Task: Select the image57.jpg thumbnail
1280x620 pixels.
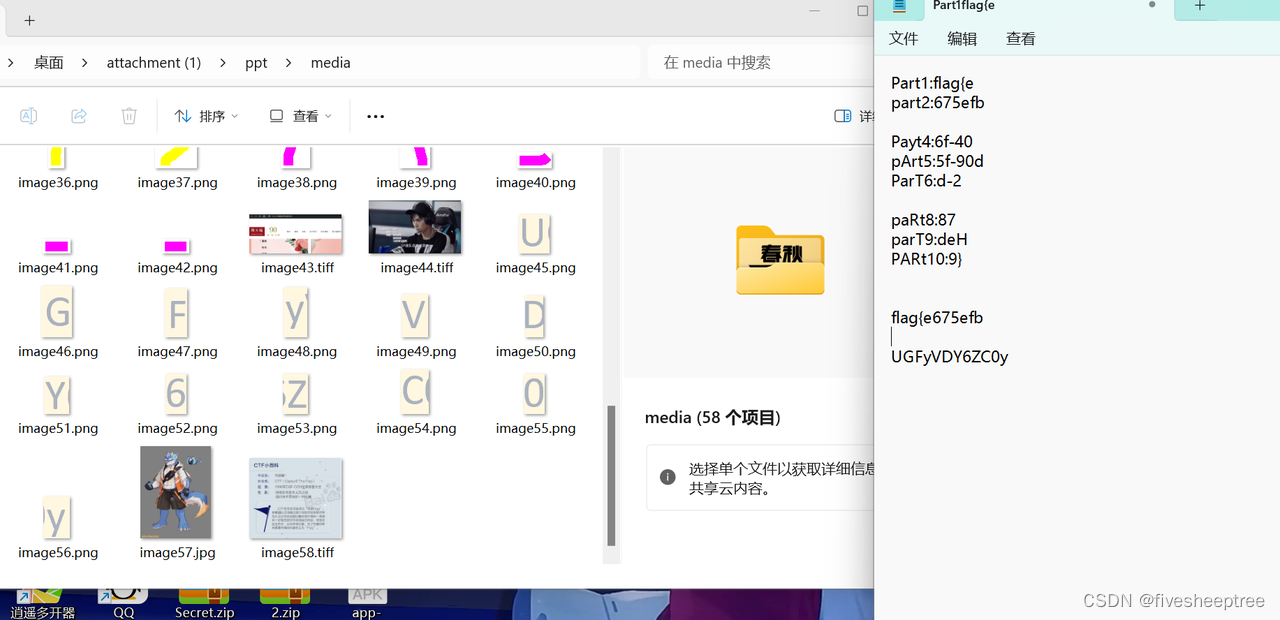Action: coord(176,492)
